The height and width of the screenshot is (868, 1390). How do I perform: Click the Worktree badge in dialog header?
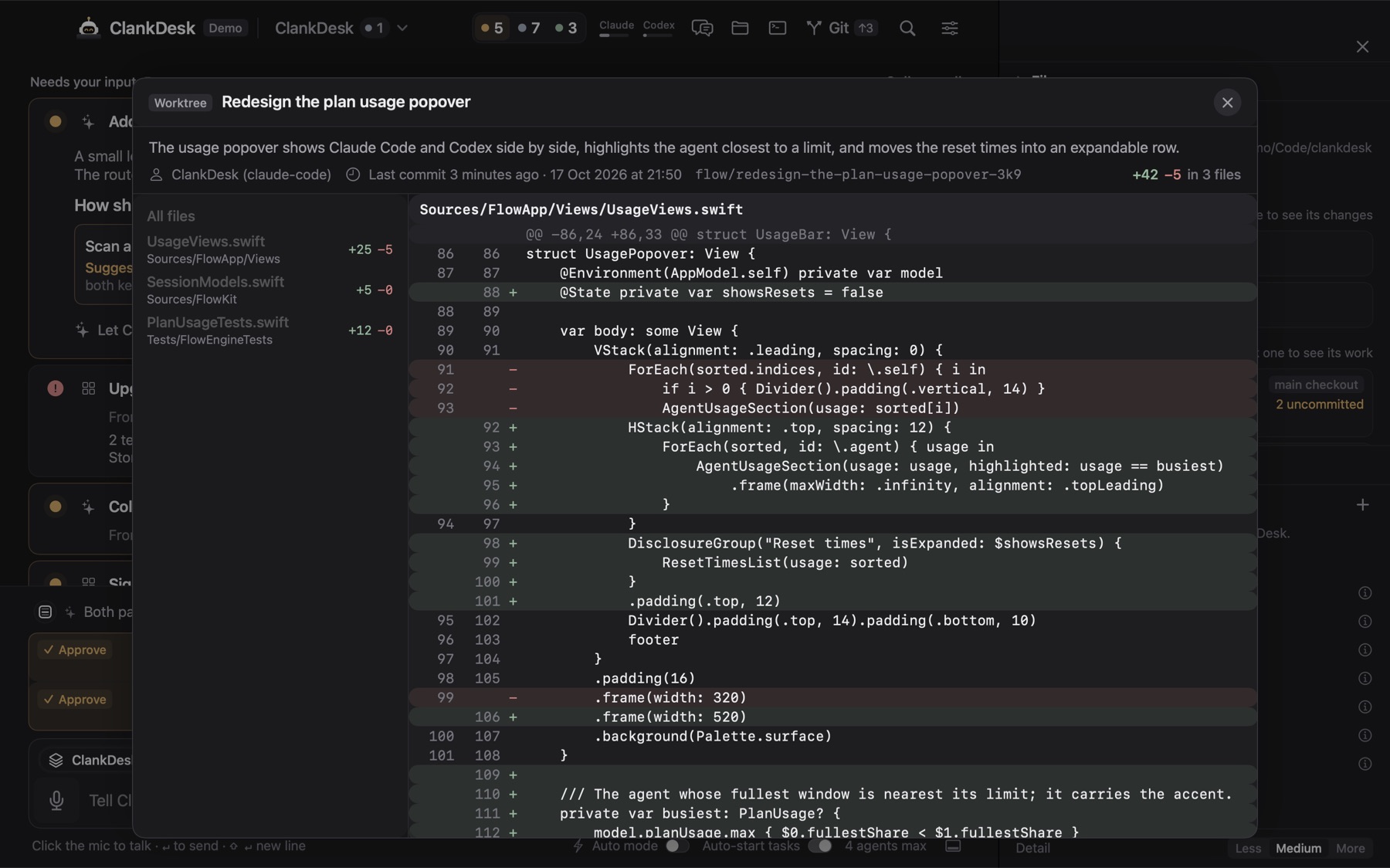(x=180, y=103)
